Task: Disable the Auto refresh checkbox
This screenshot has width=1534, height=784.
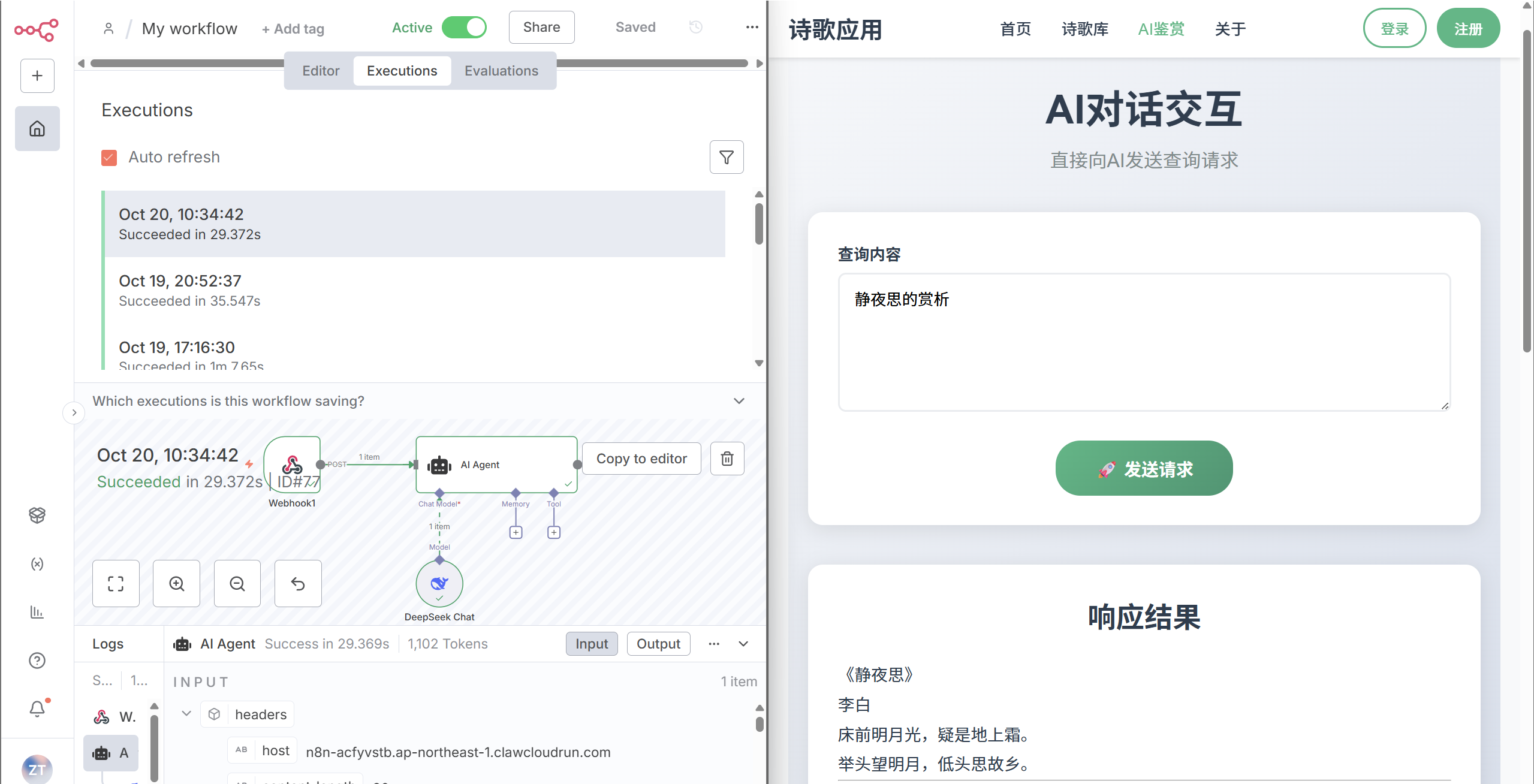Action: (x=109, y=157)
